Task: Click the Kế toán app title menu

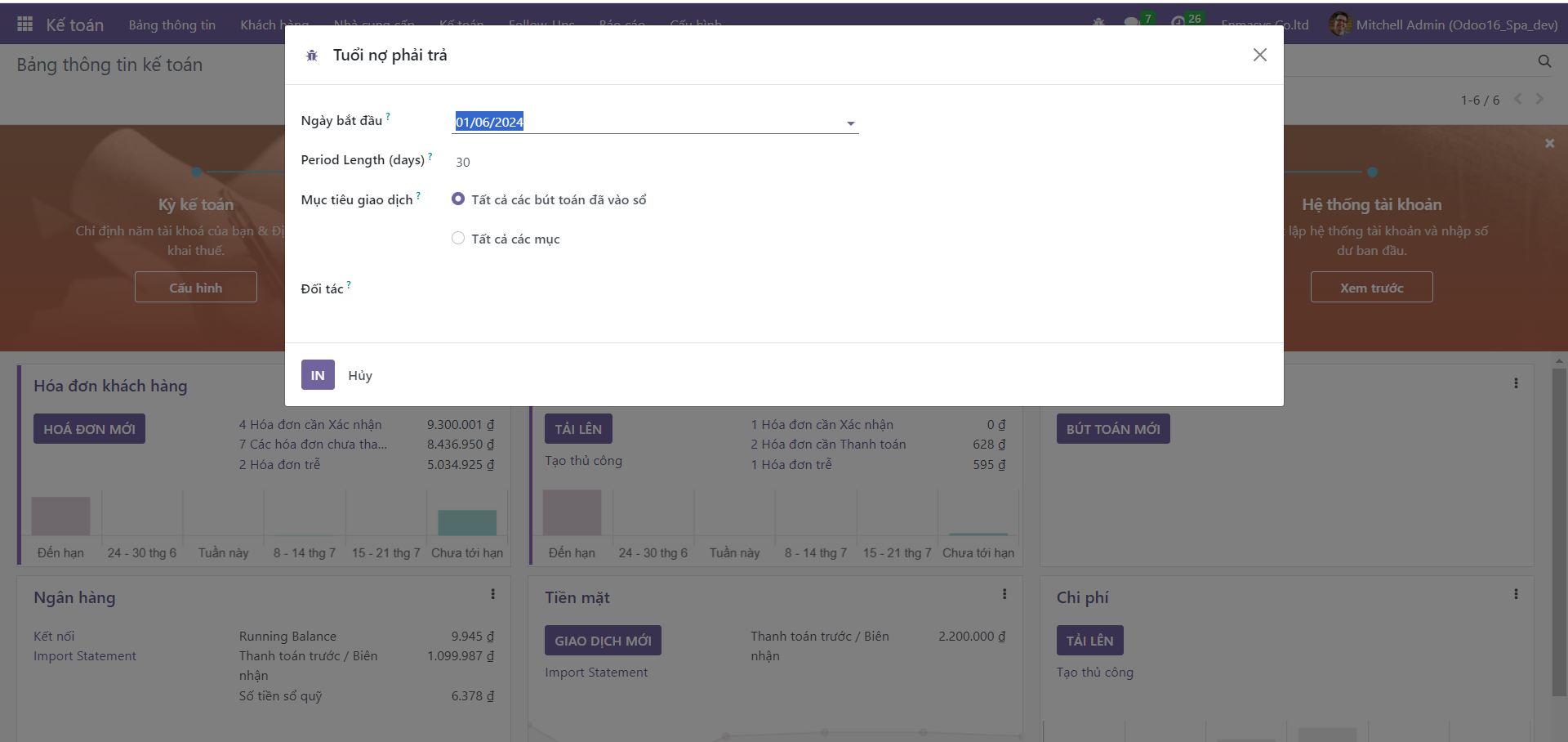Action: tap(74, 25)
